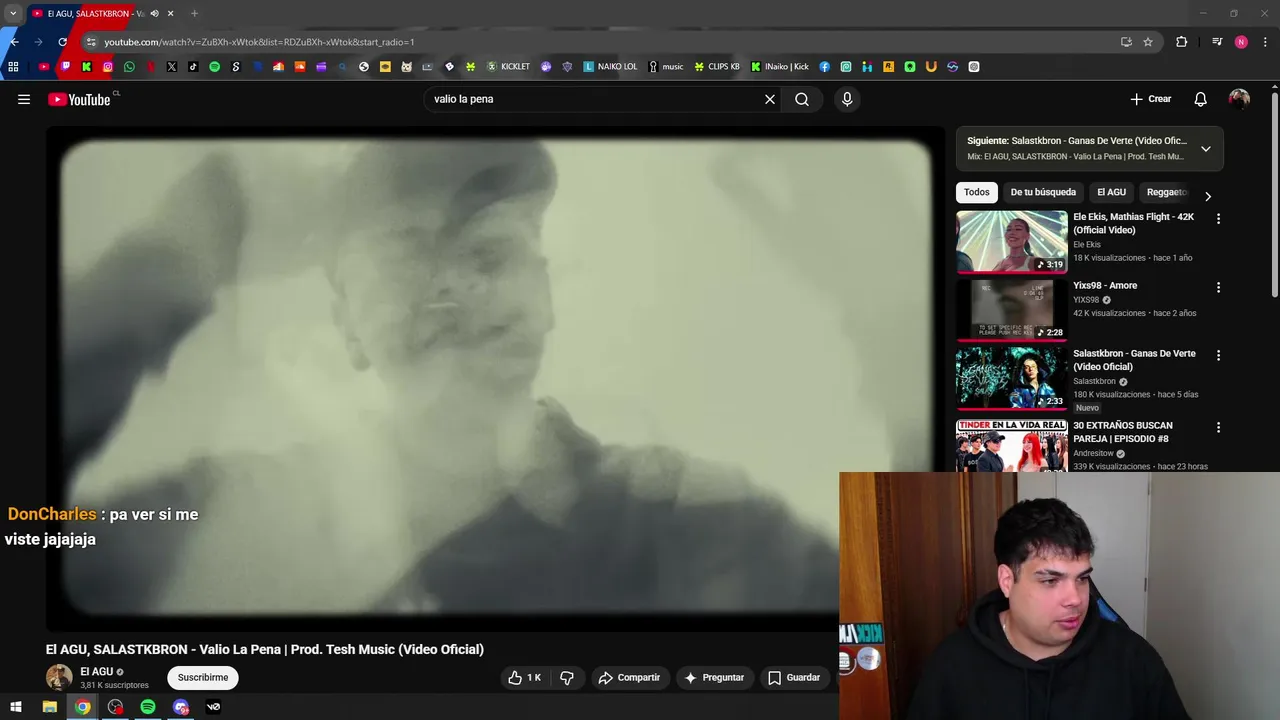Viewport: 1280px width, 720px height.
Task: Open options for Ganas De Verte video
Action: click(1218, 355)
